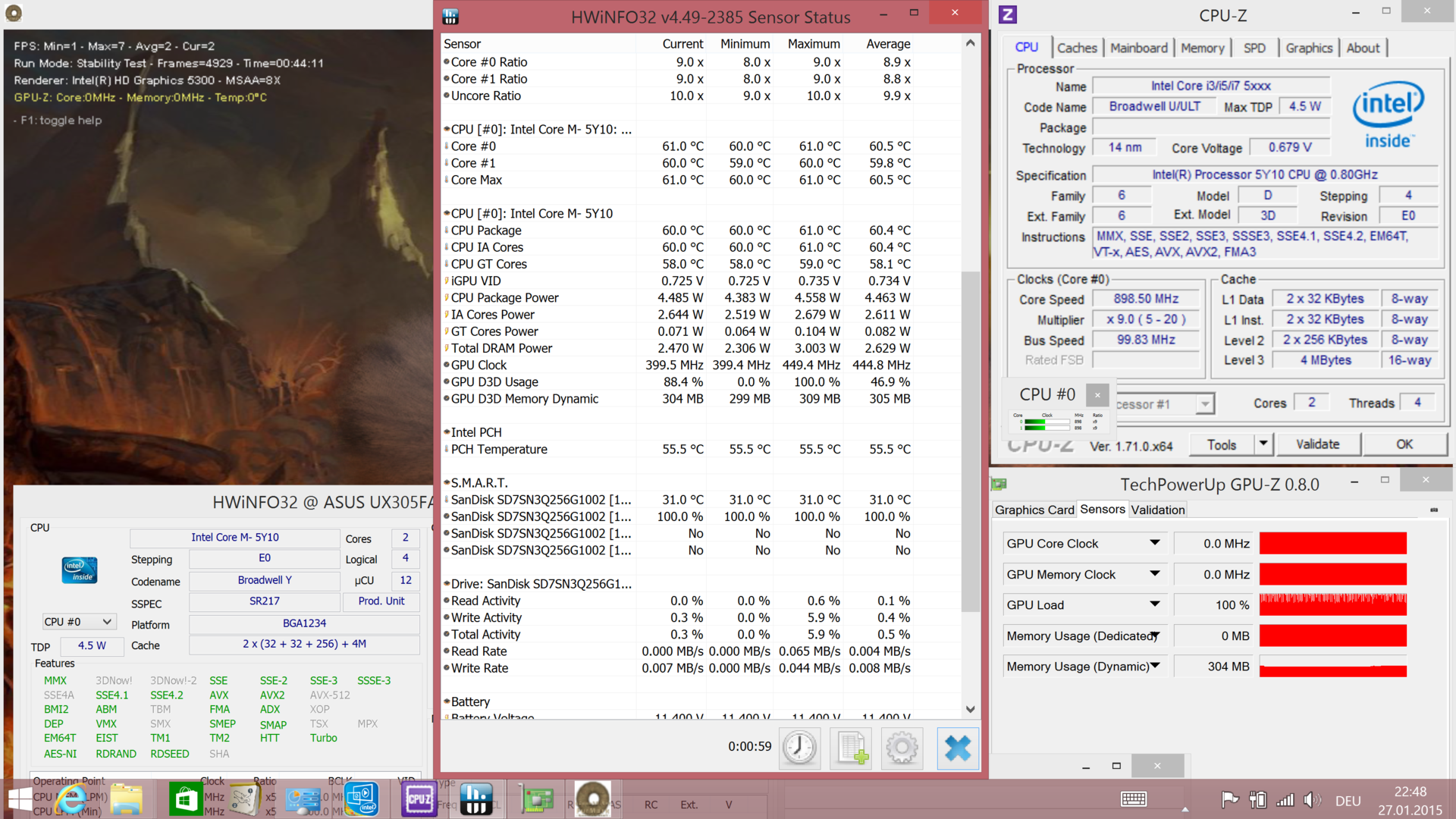The width and height of the screenshot is (1456, 819).
Task: Open Validation tab in GPU-Z
Action: pyautogui.click(x=1157, y=510)
